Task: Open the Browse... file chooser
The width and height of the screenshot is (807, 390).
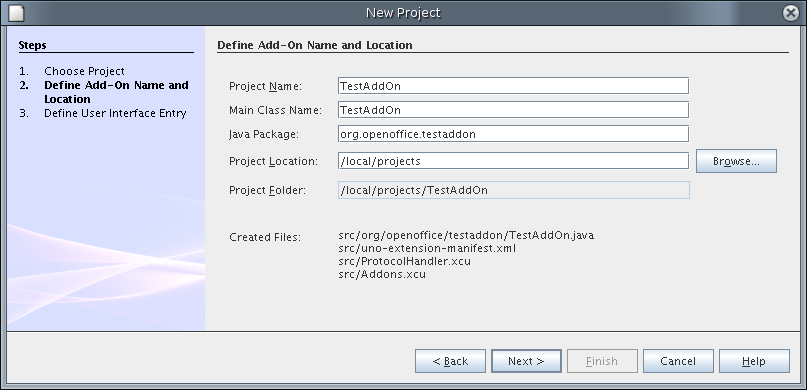Action: pos(736,161)
